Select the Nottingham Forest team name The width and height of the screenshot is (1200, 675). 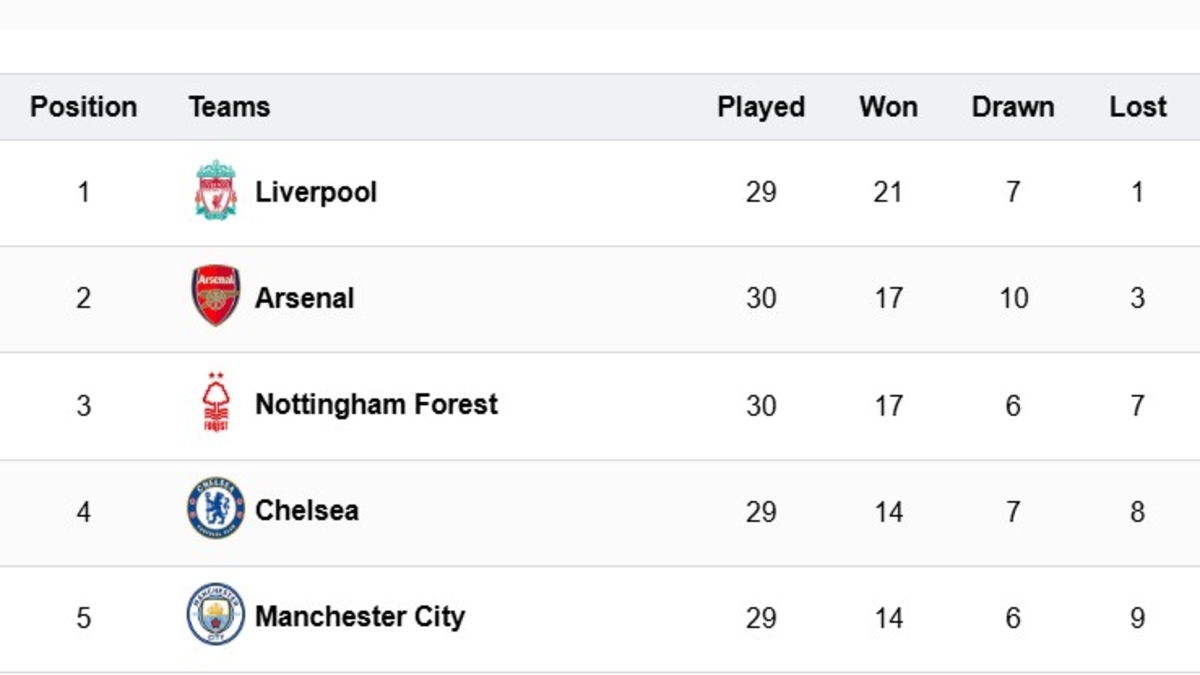(x=376, y=404)
